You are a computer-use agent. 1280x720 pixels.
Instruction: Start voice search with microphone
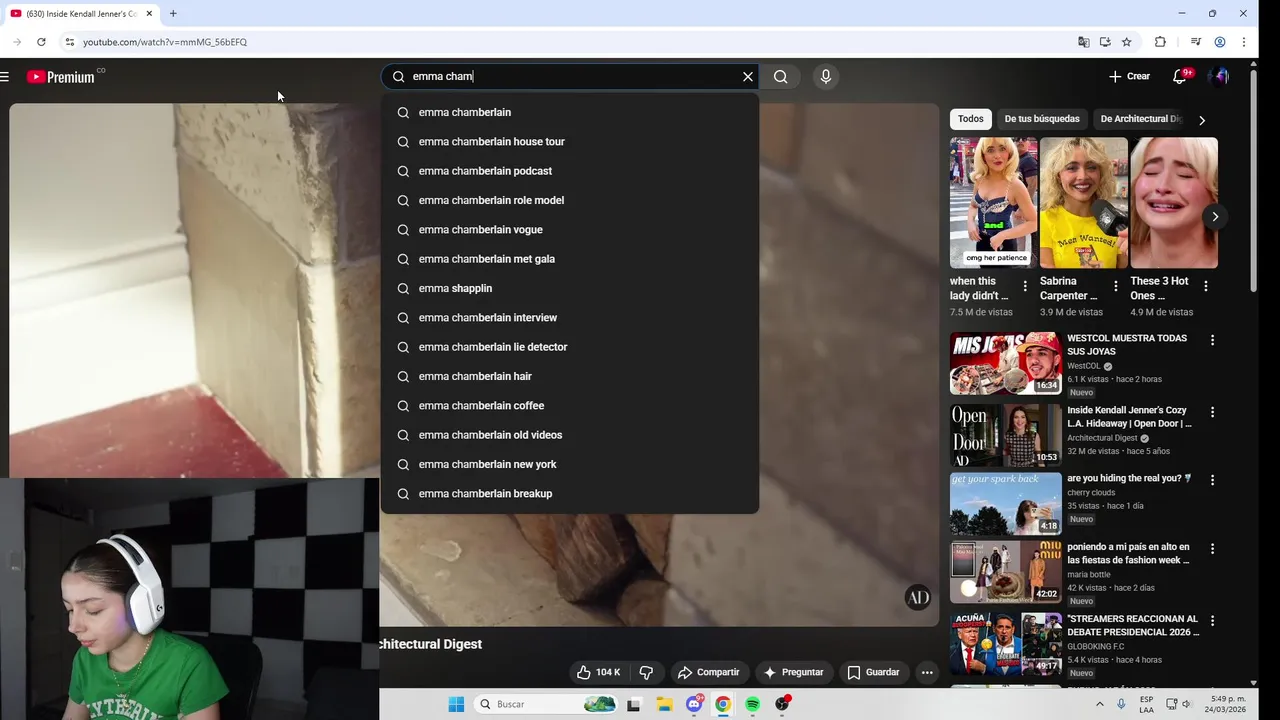(825, 76)
